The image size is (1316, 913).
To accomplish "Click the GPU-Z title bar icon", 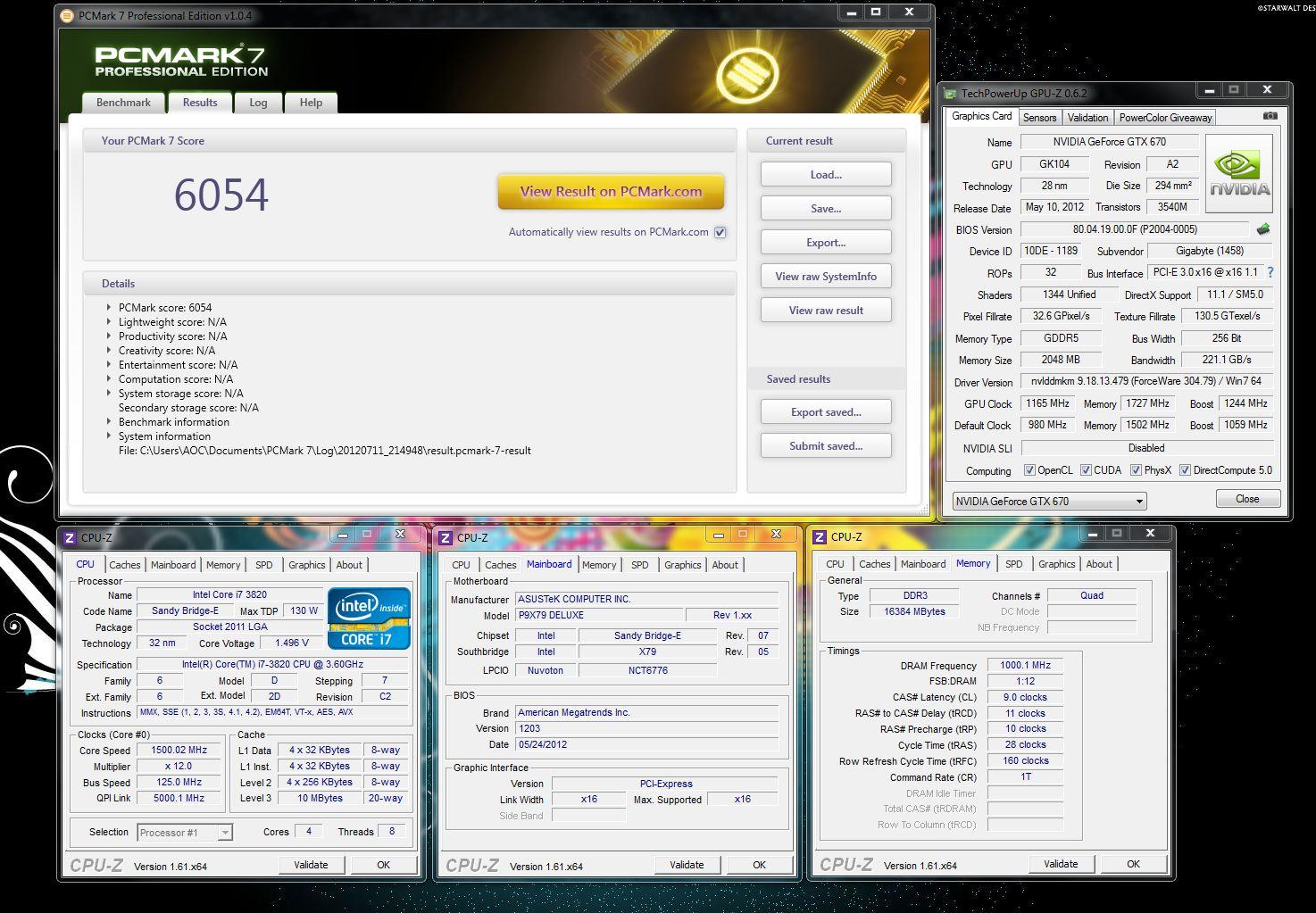I will point(951,93).
